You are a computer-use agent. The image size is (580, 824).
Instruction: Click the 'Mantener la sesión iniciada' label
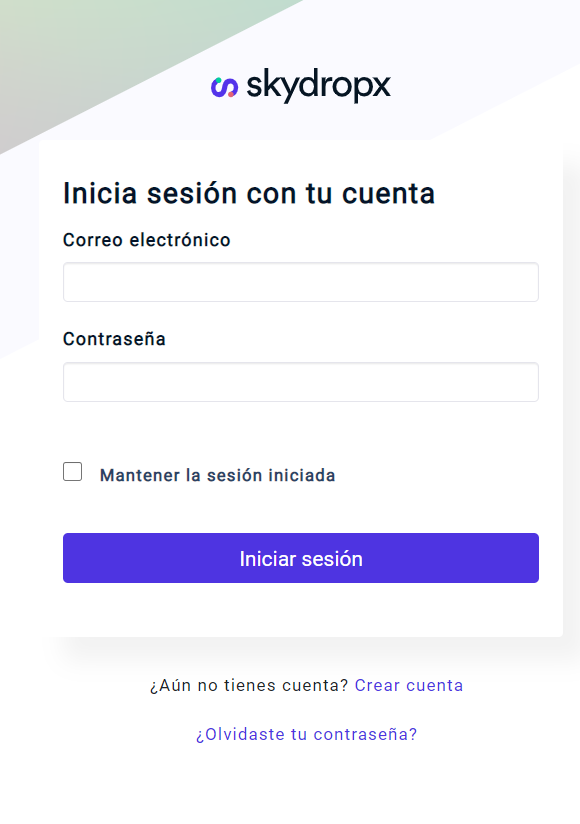click(x=216, y=475)
